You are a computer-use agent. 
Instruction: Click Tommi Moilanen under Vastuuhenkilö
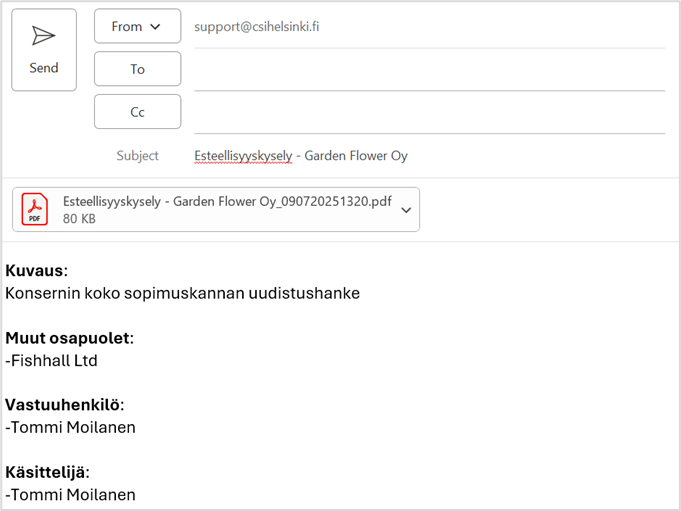[x=71, y=427]
